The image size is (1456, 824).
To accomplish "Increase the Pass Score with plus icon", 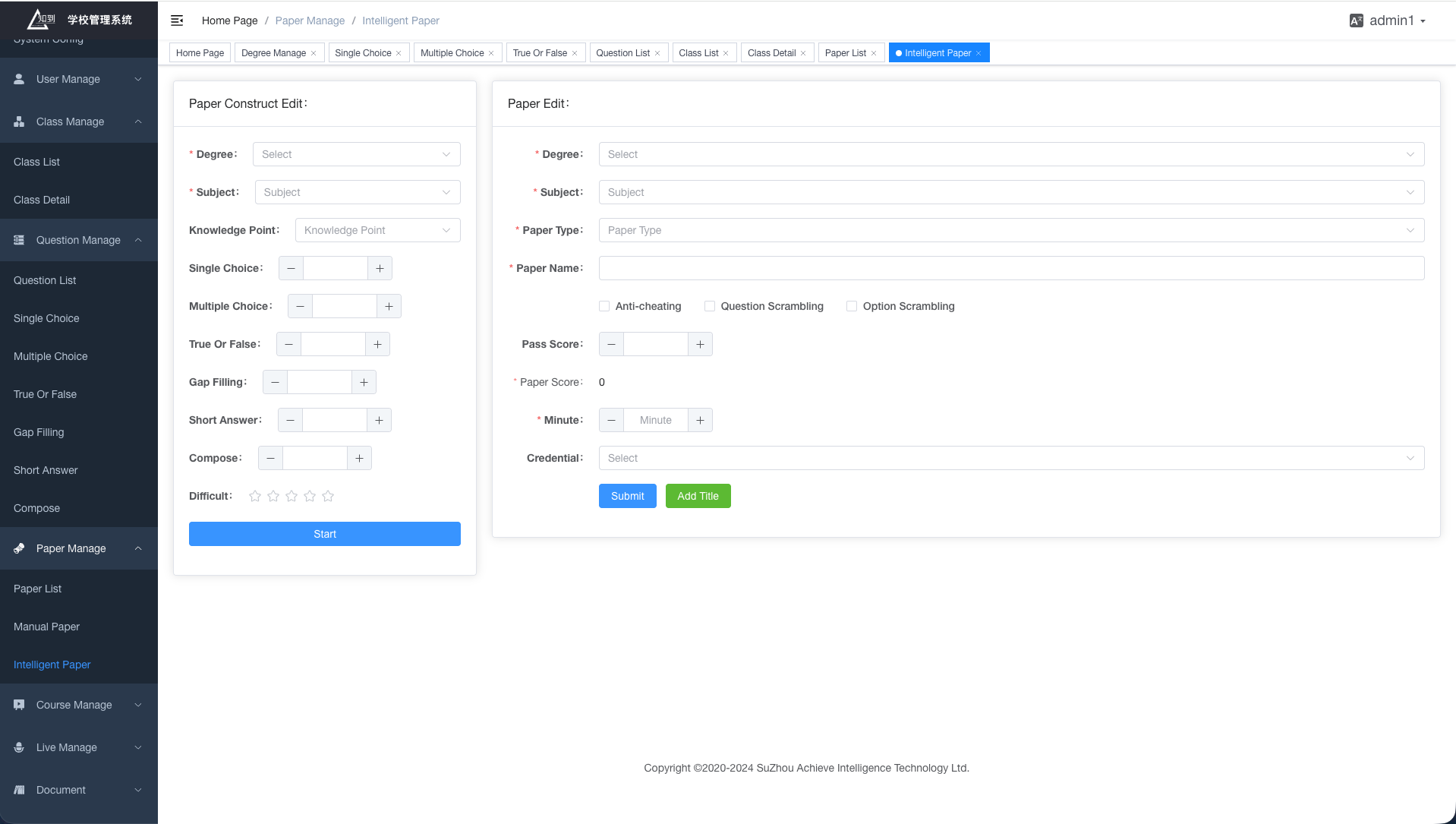I will pyautogui.click(x=700, y=344).
